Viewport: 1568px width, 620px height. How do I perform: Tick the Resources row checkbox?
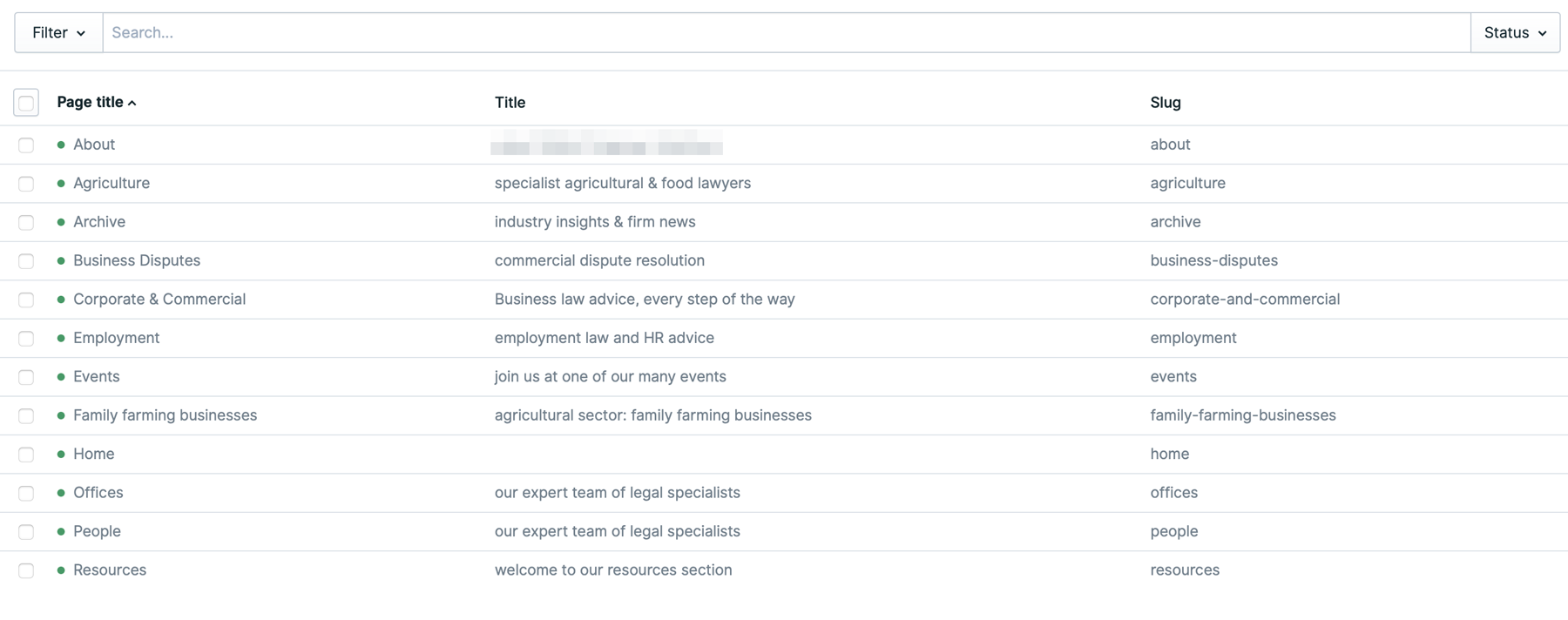[x=26, y=570]
